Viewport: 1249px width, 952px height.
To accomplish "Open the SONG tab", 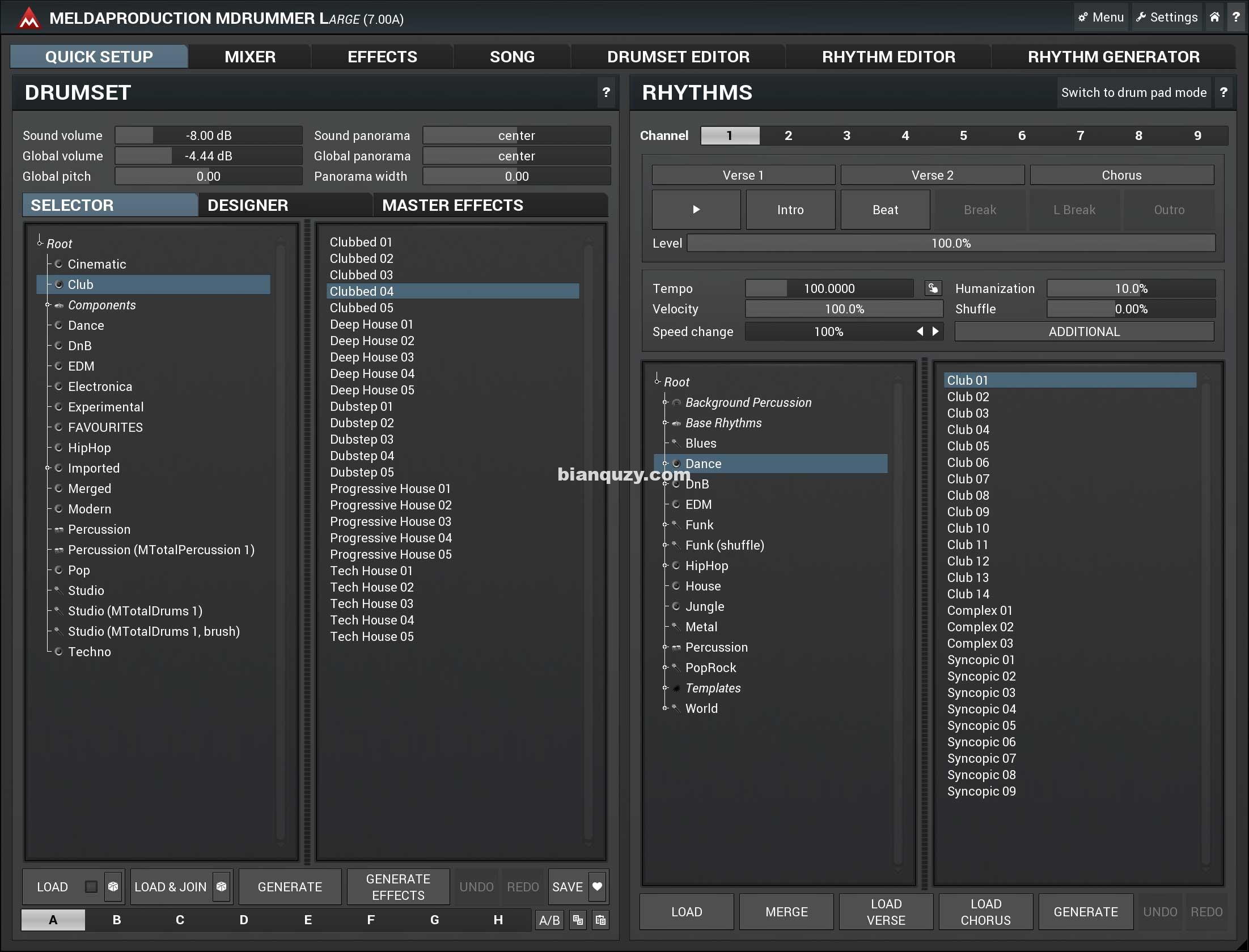I will coord(512,57).
